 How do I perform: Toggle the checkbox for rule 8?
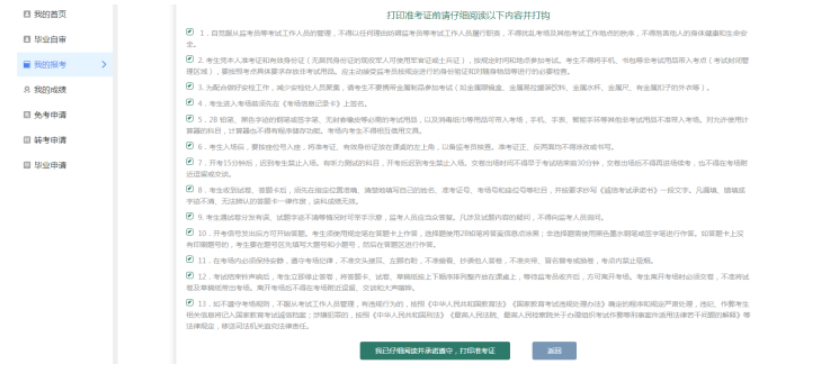point(190,189)
